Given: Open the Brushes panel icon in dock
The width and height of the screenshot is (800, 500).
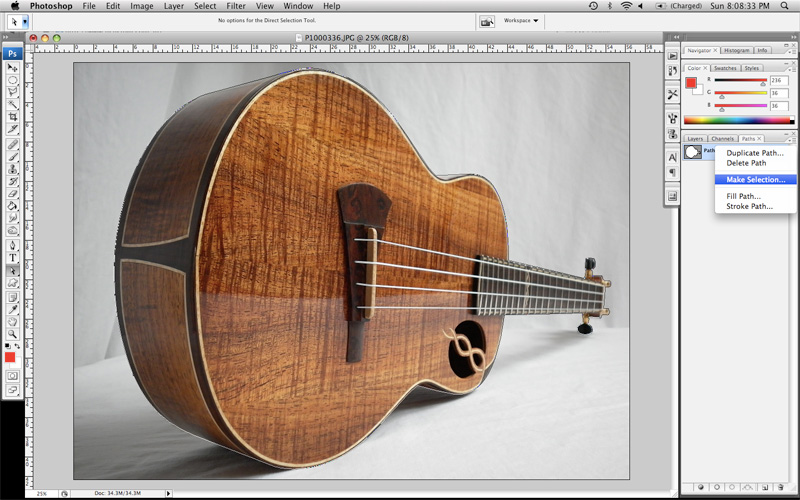Looking at the screenshot, I should [672, 119].
